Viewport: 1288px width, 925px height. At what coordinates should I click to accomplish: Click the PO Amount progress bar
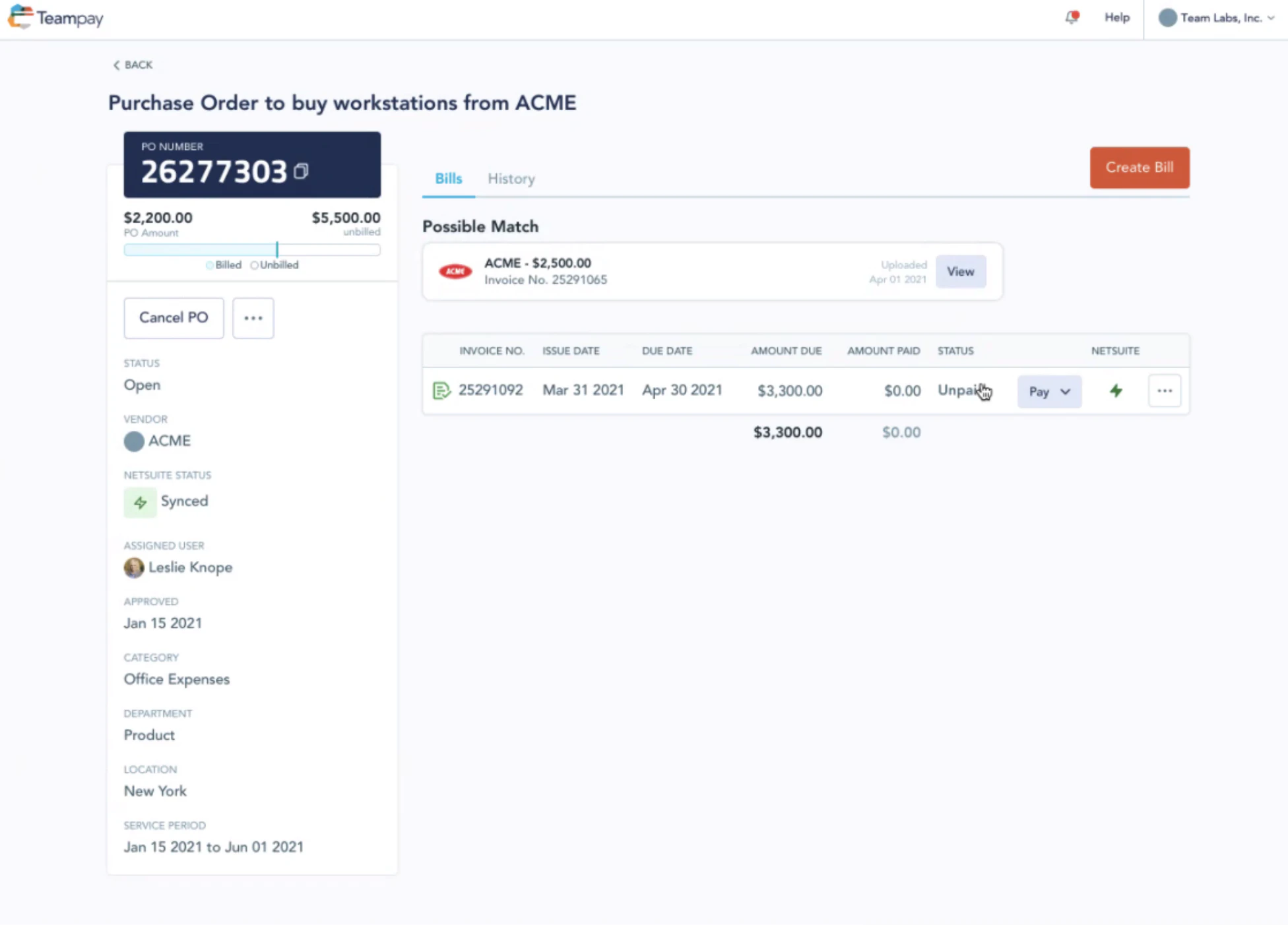pos(252,250)
